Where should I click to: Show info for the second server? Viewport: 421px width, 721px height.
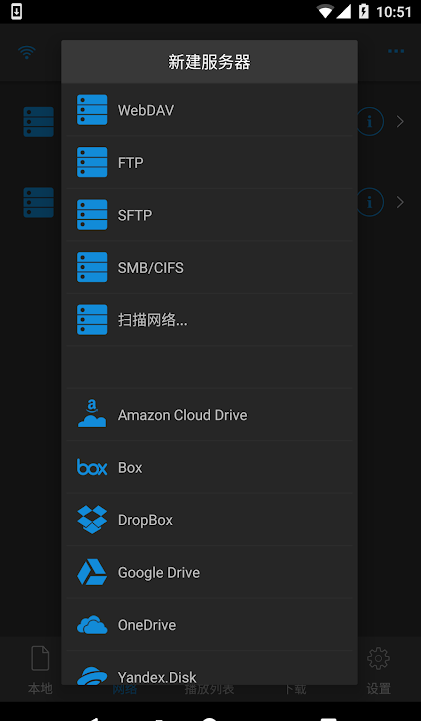370,202
